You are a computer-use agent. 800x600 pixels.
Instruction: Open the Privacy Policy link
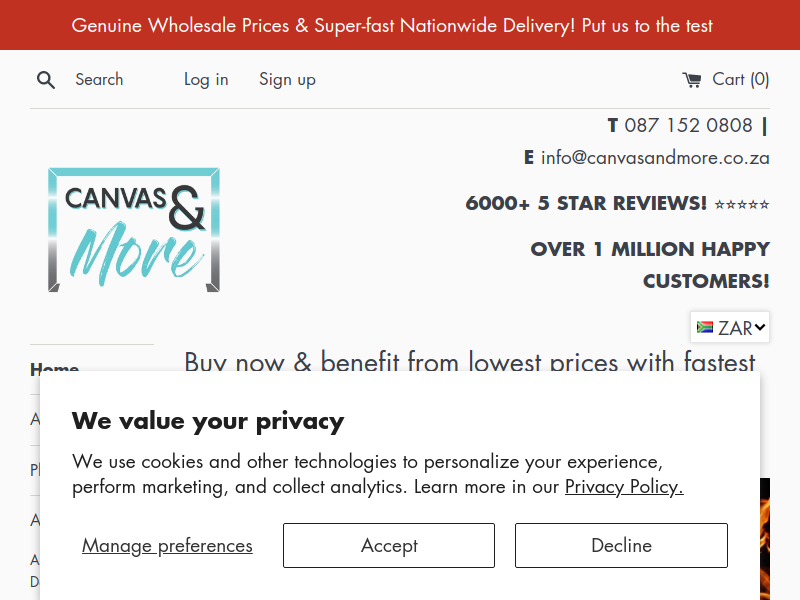click(x=623, y=487)
